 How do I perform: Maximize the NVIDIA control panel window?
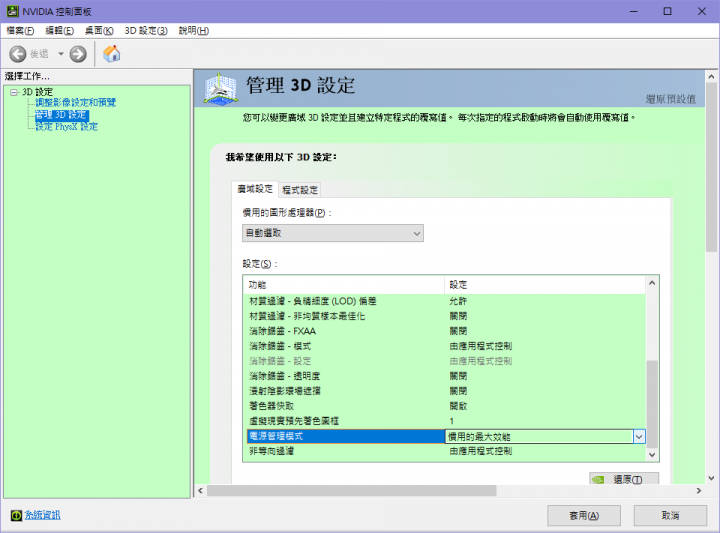point(668,11)
